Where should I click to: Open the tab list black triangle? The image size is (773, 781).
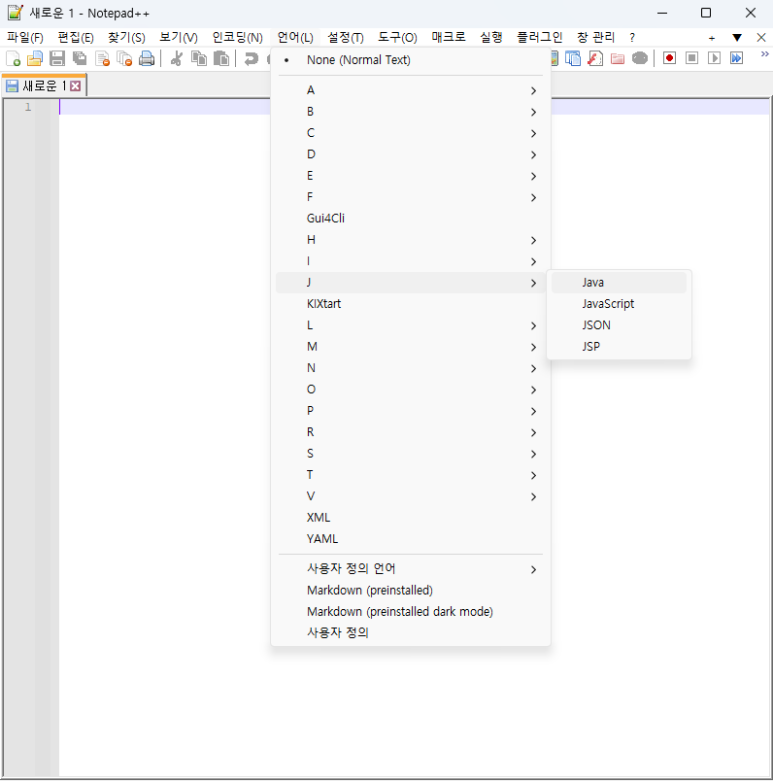click(x=737, y=37)
